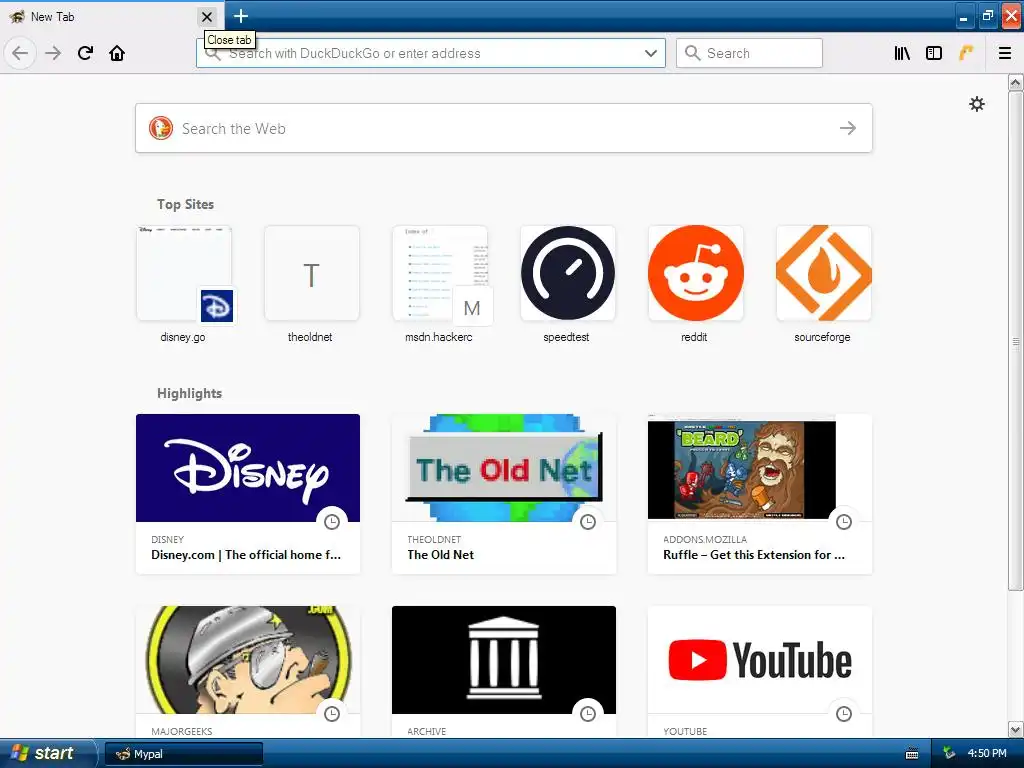The height and width of the screenshot is (768, 1024).
Task: Click magnifier icon in Search toolbar box
Action: (692, 53)
